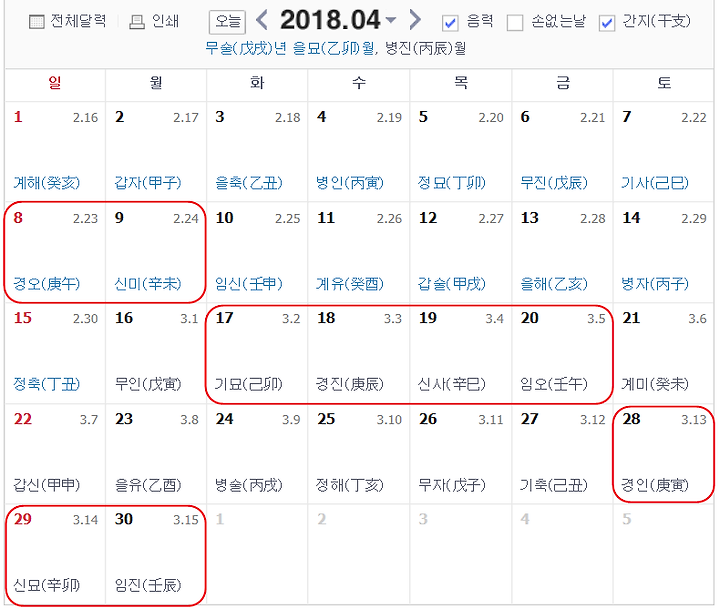Click the 정축(丁丑) ganji text
The height and width of the screenshot is (609, 720).
pyautogui.click(x=46, y=384)
